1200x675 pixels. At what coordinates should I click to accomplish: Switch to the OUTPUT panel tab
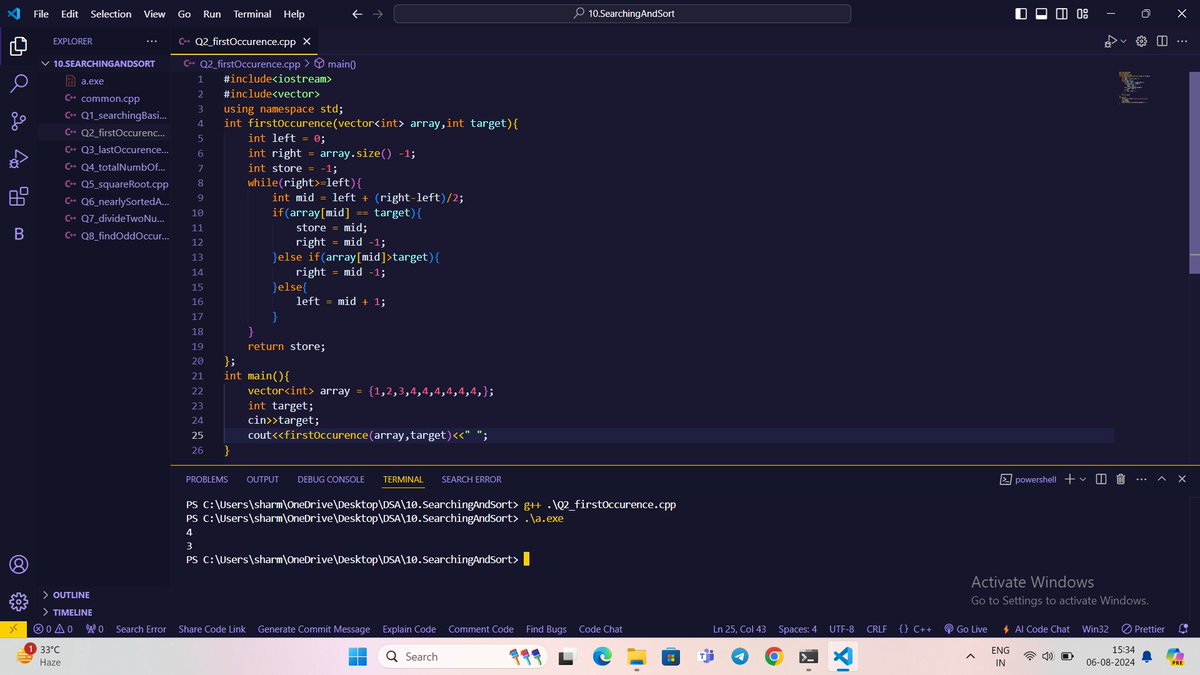[263, 479]
